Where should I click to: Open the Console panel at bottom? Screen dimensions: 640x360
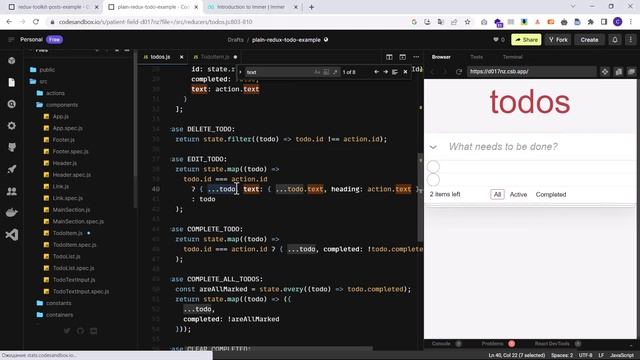tap(441, 344)
